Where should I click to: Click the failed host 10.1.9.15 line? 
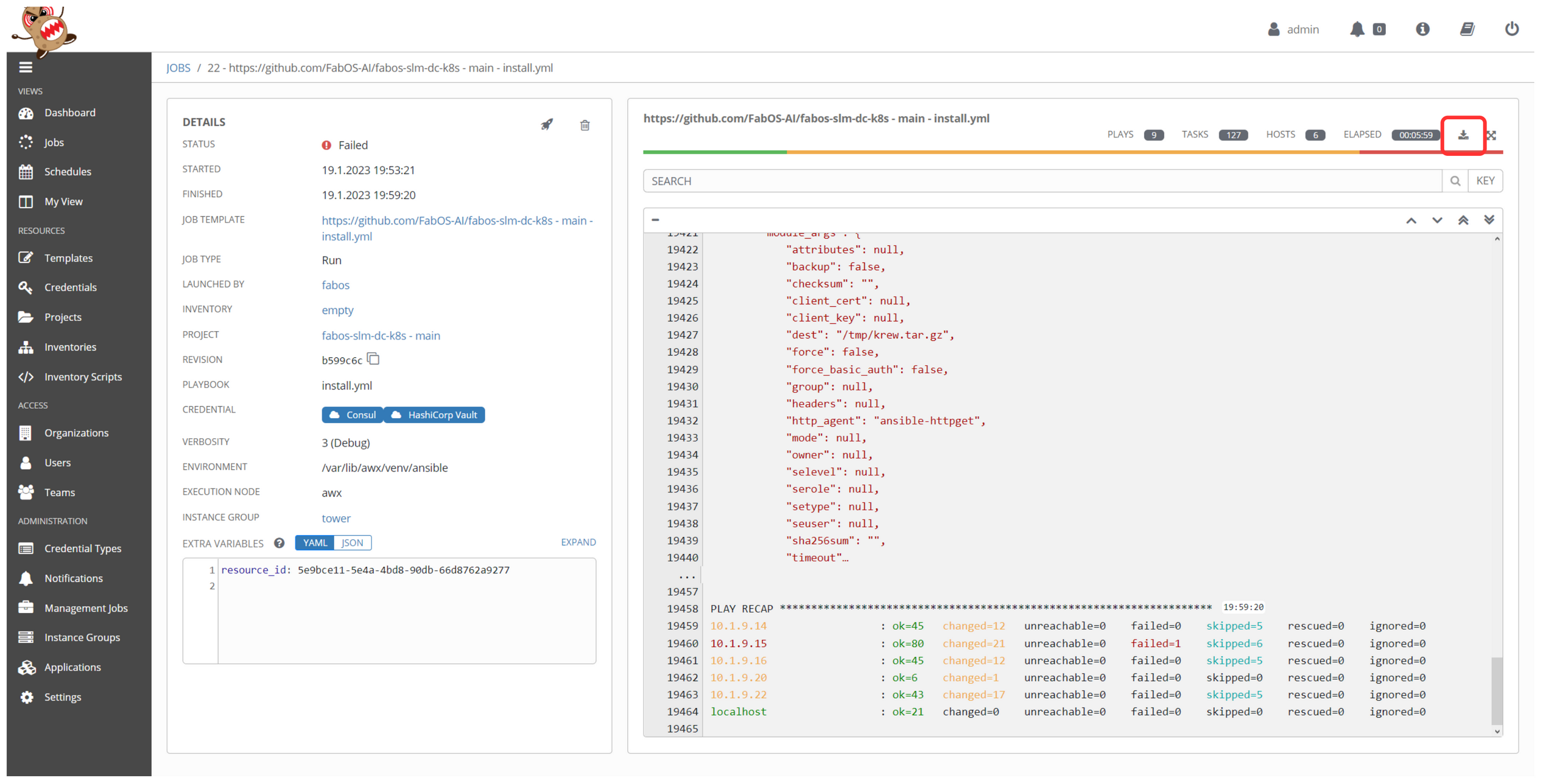[x=1068, y=643]
